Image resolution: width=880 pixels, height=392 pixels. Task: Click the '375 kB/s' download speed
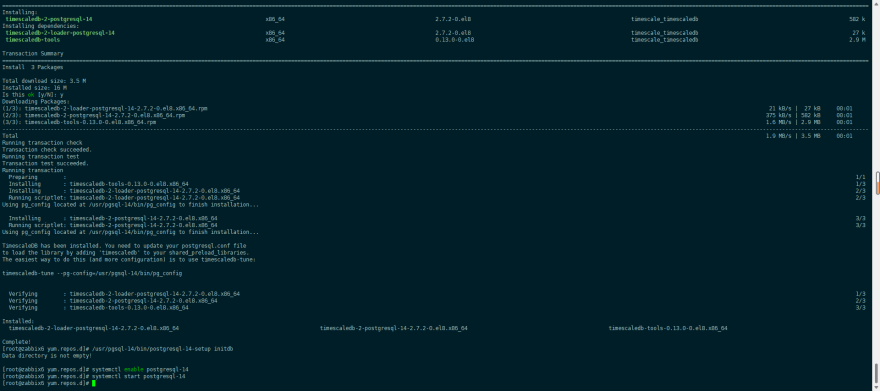click(x=779, y=115)
